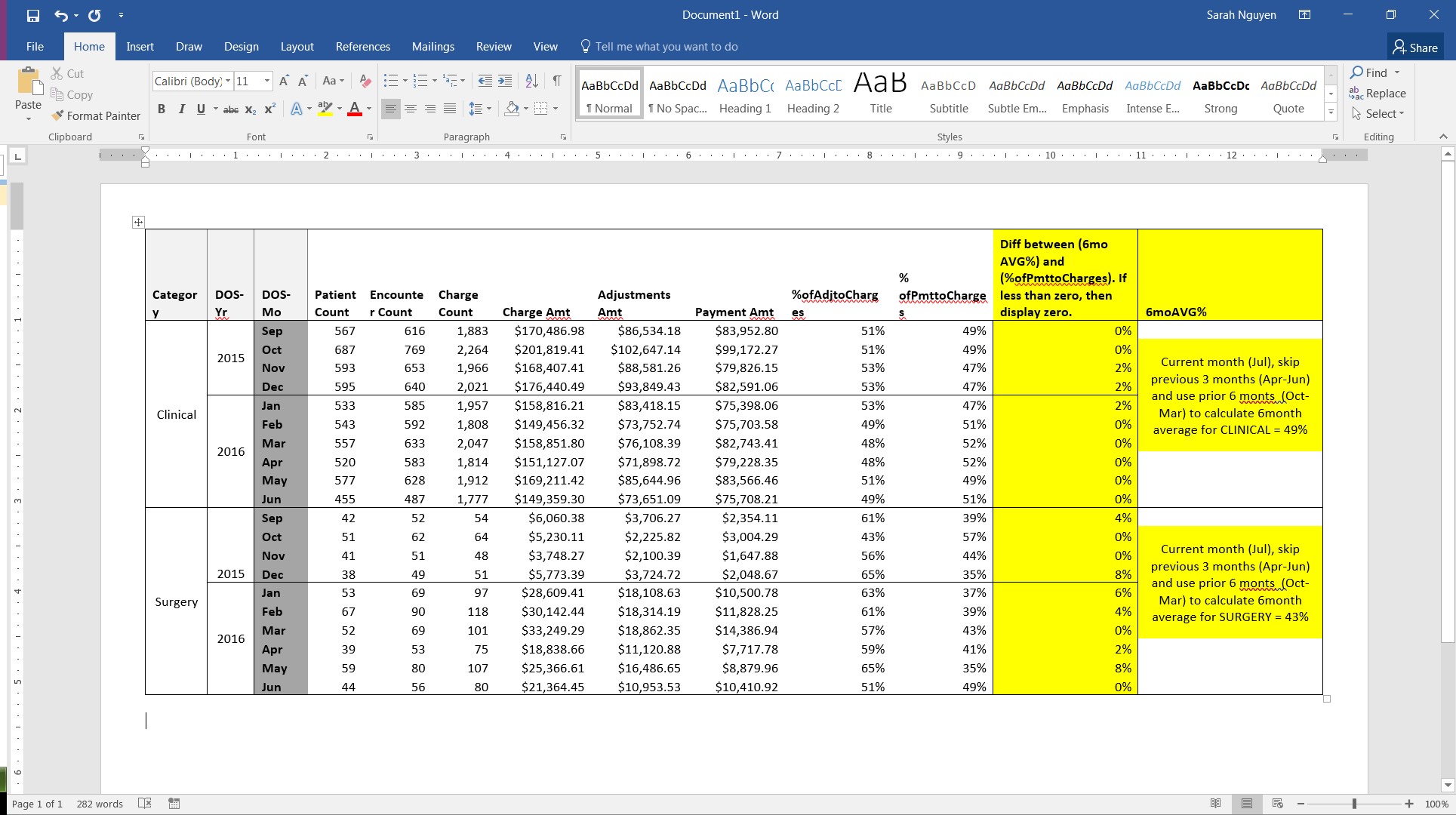Viewport: 1456px width, 815px height.
Task: Open the font name dropdown
Action: pos(228,81)
